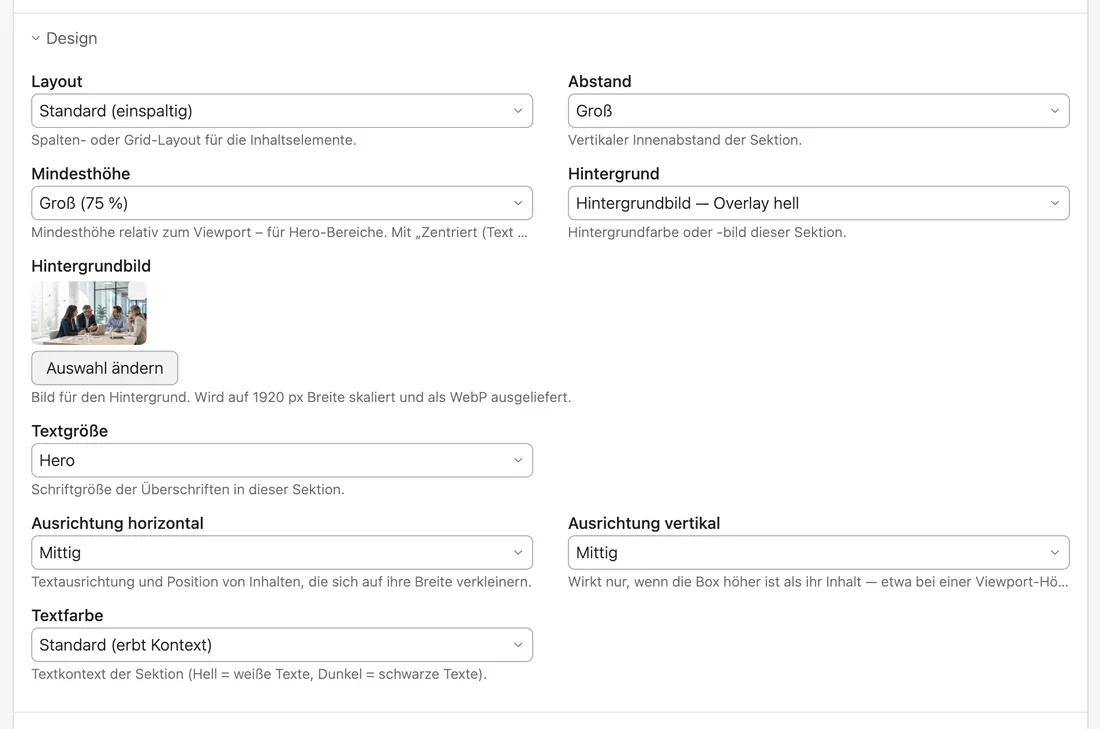Click the Auswahl ändern button
Screen dimensions: 1100x729
click(105, 368)
